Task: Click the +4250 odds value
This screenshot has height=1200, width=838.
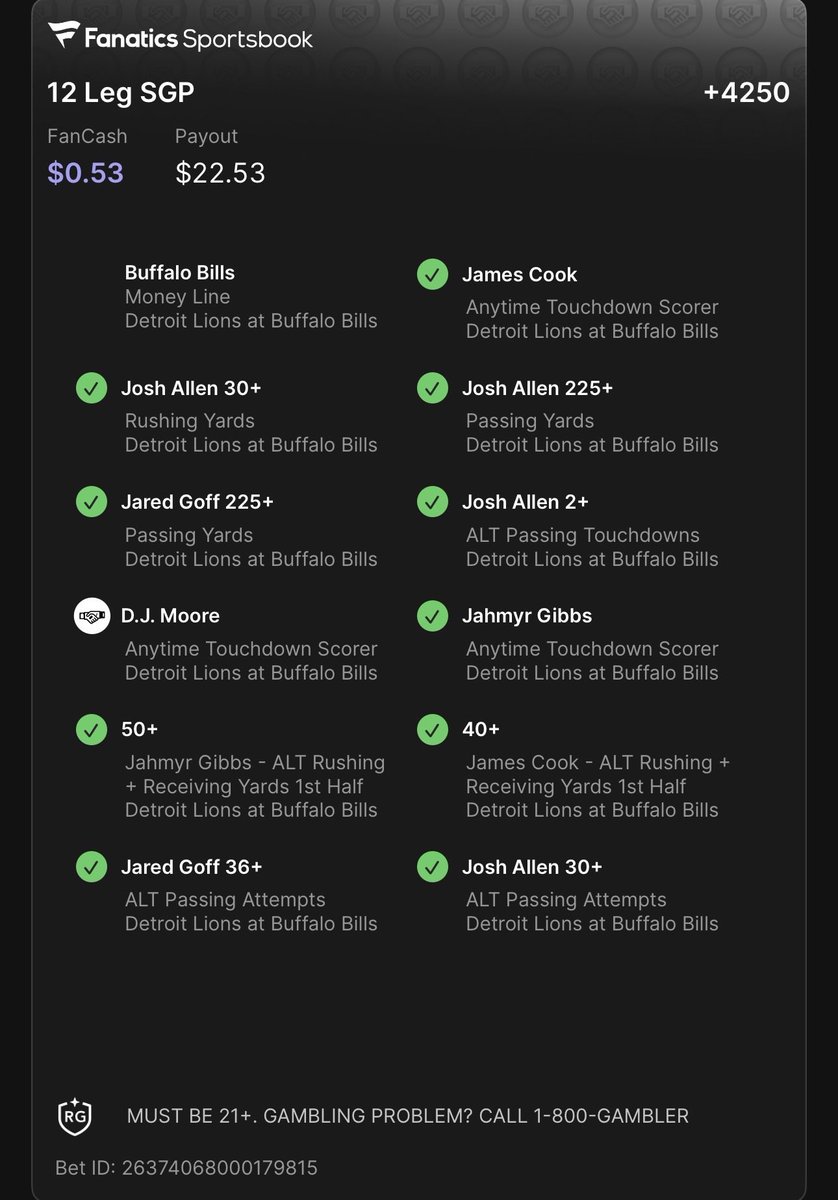Action: 746,93
